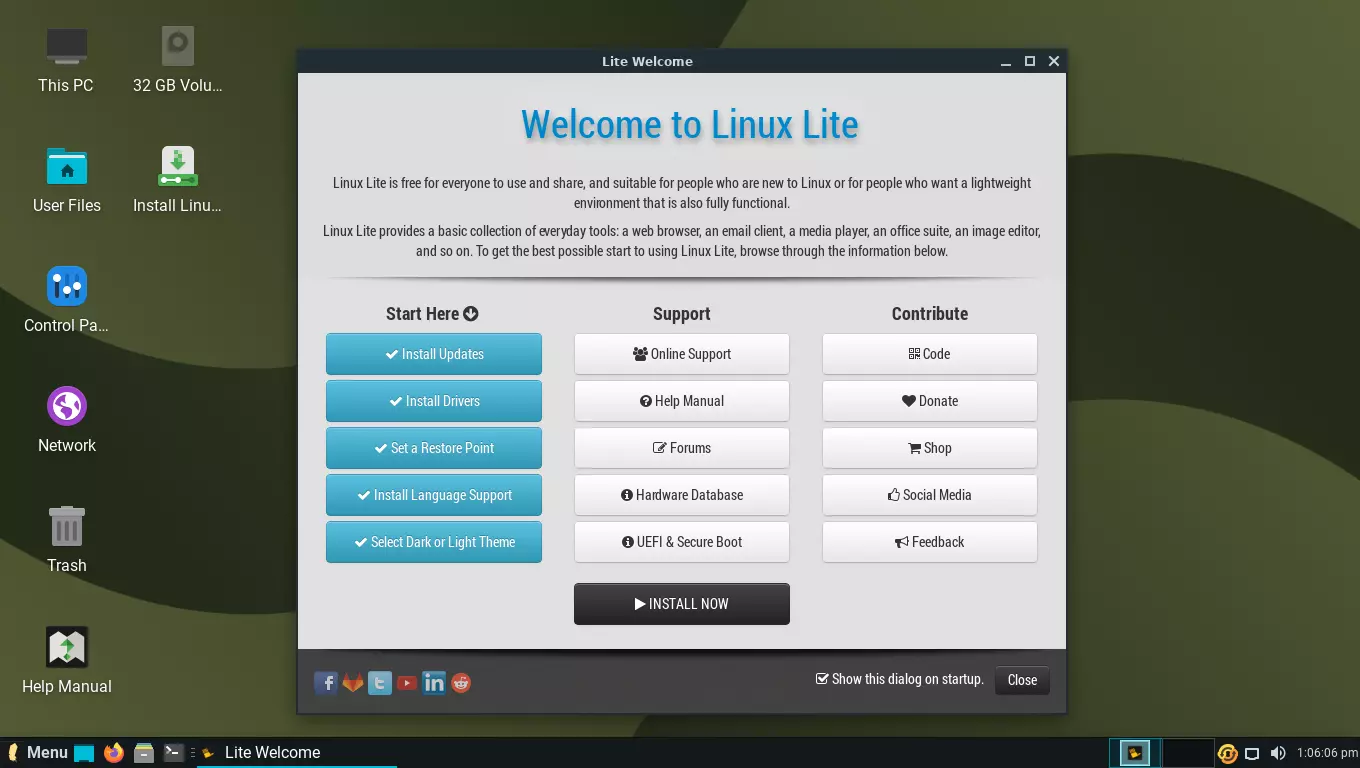The height and width of the screenshot is (768, 1360).
Task: Maximize the Lite Welcome window
Action: coord(1030,62)
